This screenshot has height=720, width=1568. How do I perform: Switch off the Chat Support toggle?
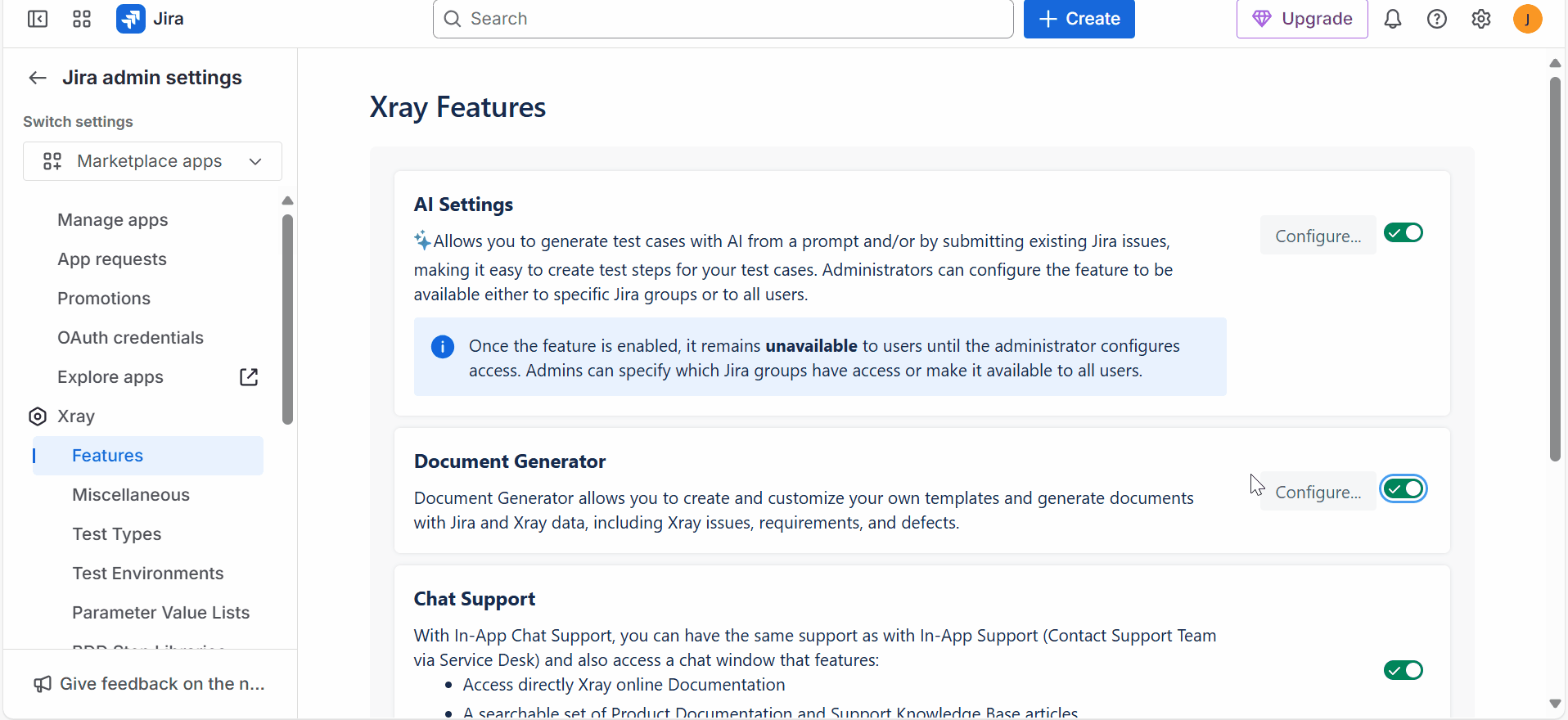click(x=1404, y=670)
